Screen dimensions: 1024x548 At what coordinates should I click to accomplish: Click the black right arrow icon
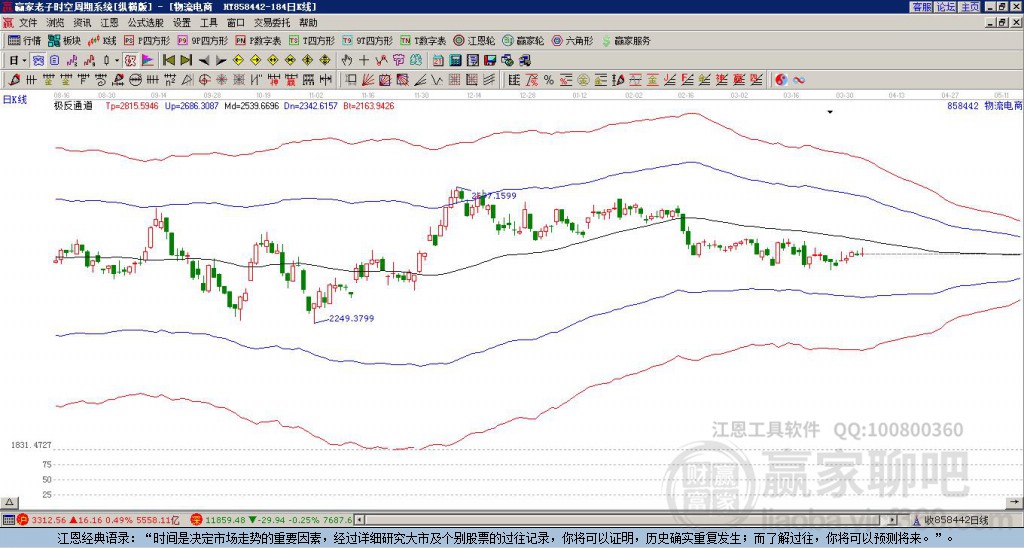point(221,61)
